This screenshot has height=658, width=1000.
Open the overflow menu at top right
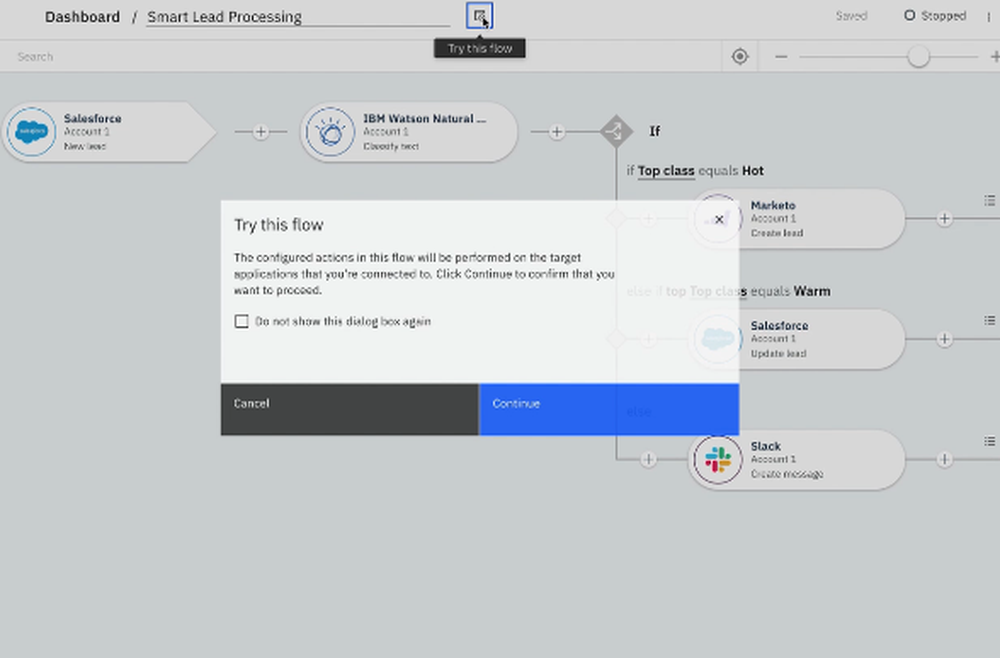989,17
